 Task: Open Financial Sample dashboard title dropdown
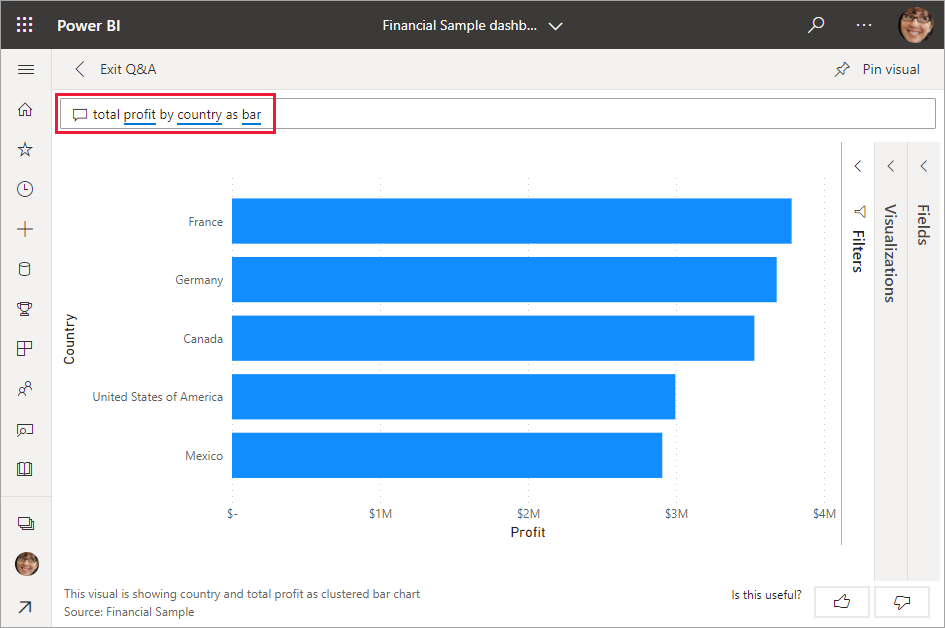coord(473,25)
